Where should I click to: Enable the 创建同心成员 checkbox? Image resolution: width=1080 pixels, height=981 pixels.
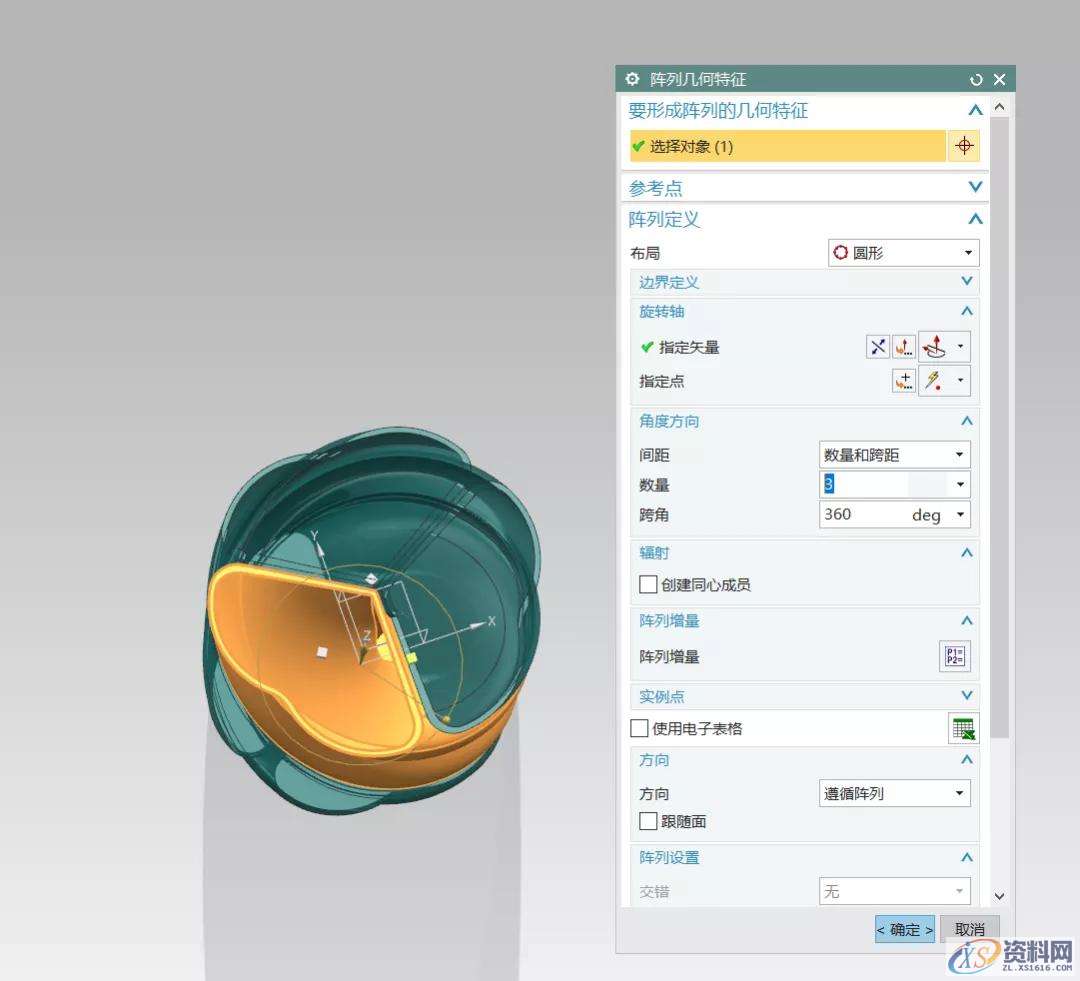(x=648, y=585)
